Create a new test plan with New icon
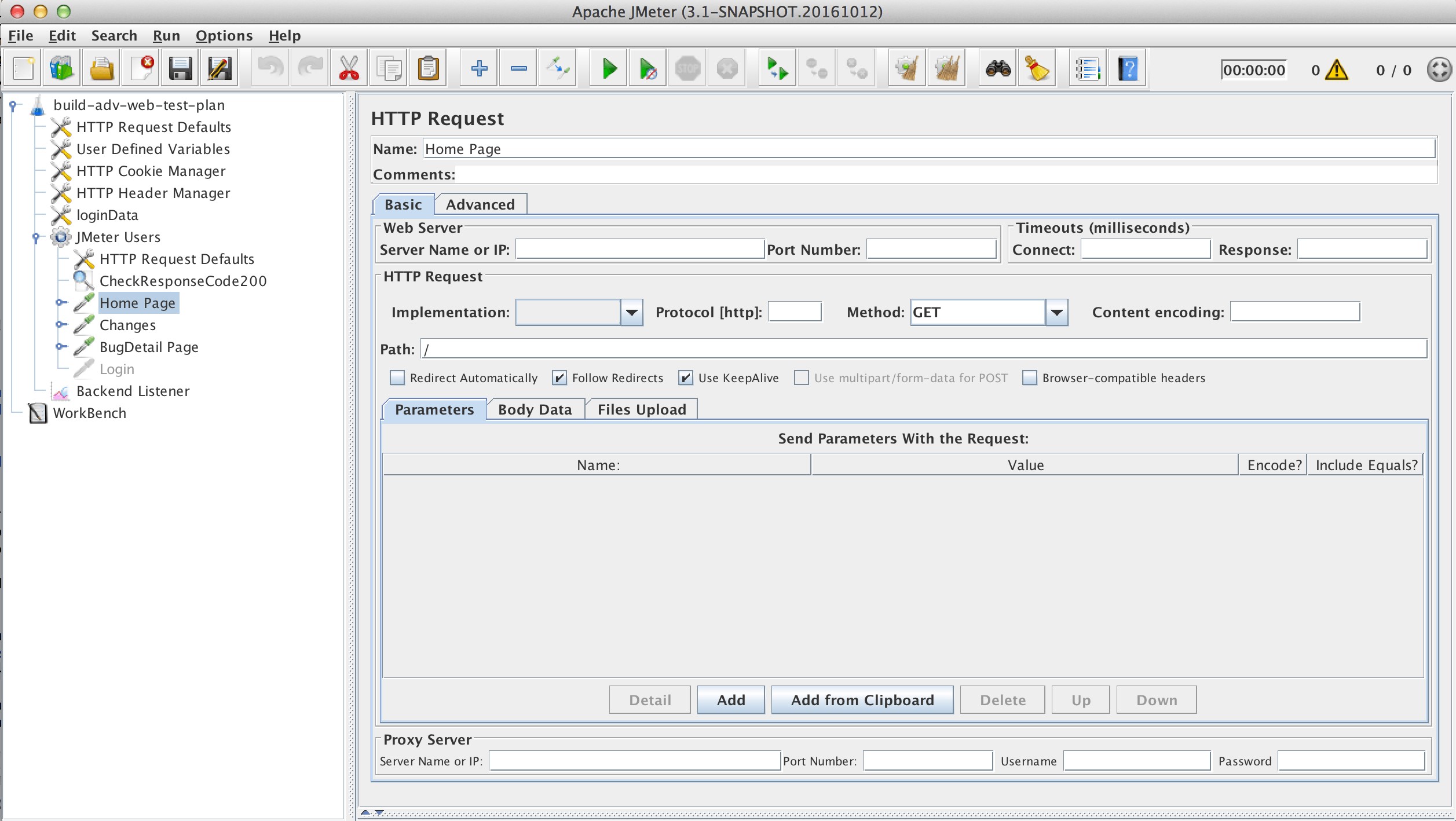This screenshot has height=821, width=1456. (x=23, y=68)
